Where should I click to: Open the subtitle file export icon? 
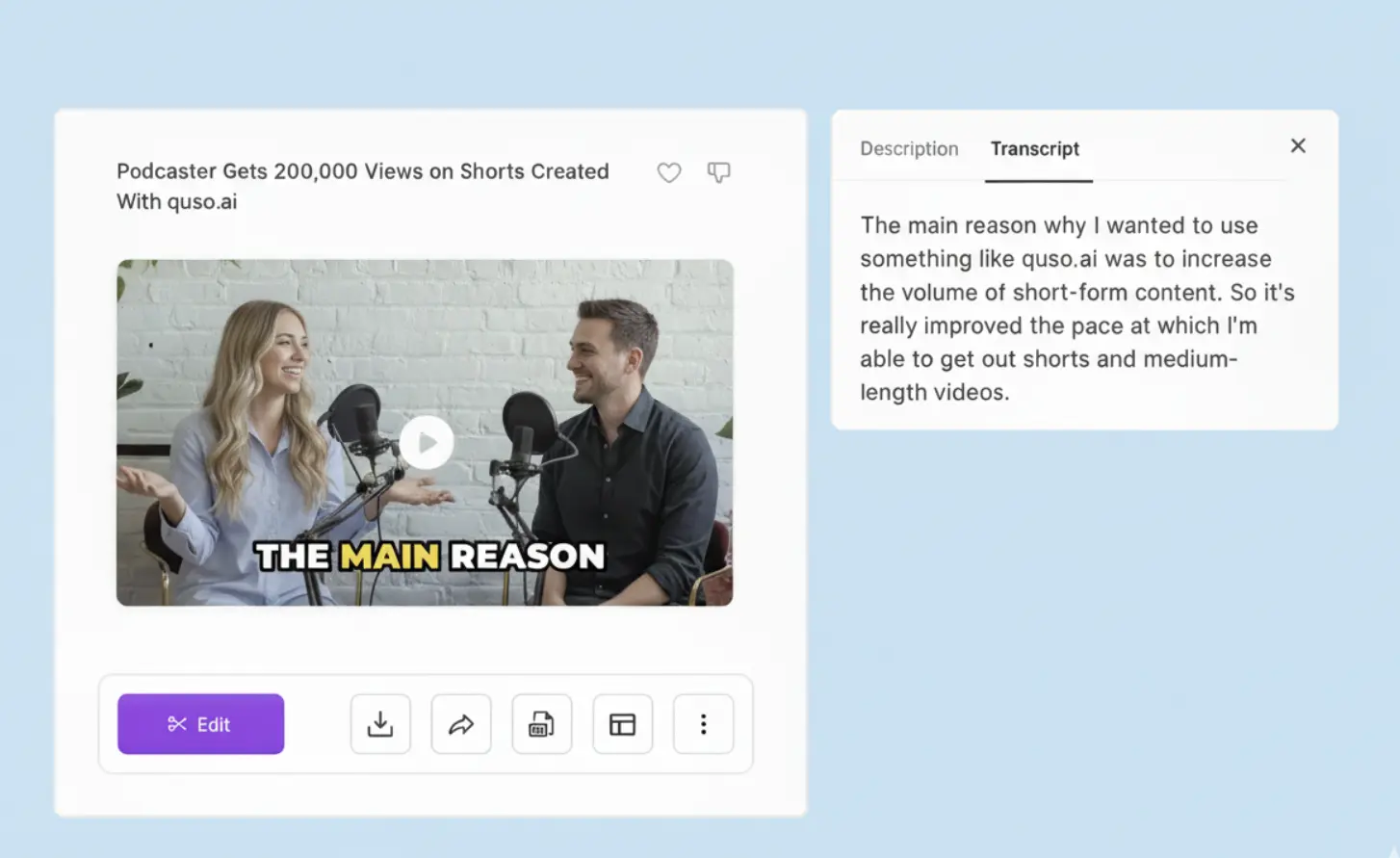pos(542,724)
